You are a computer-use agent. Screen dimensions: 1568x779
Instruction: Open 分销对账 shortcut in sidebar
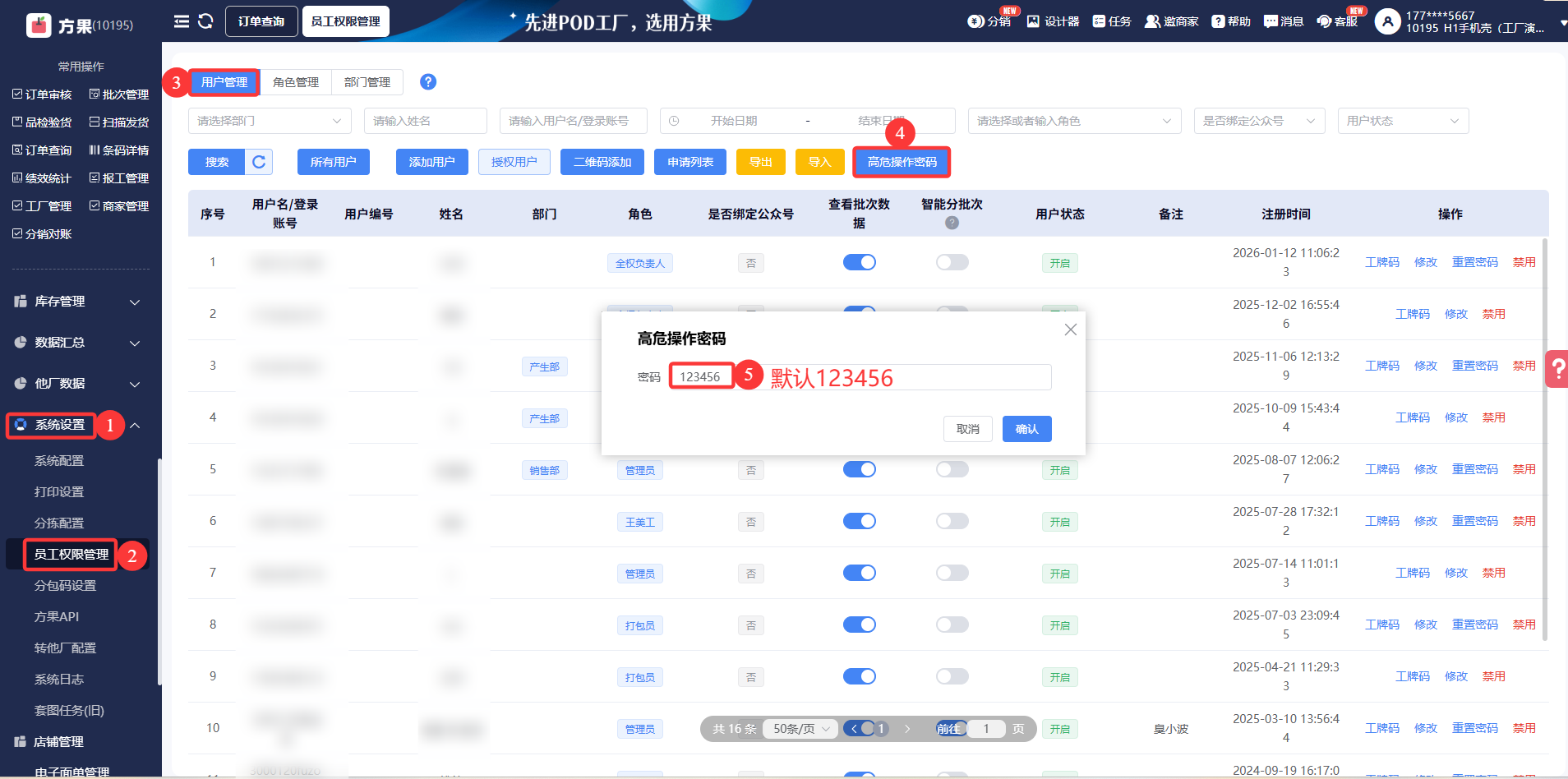point(43,234)
